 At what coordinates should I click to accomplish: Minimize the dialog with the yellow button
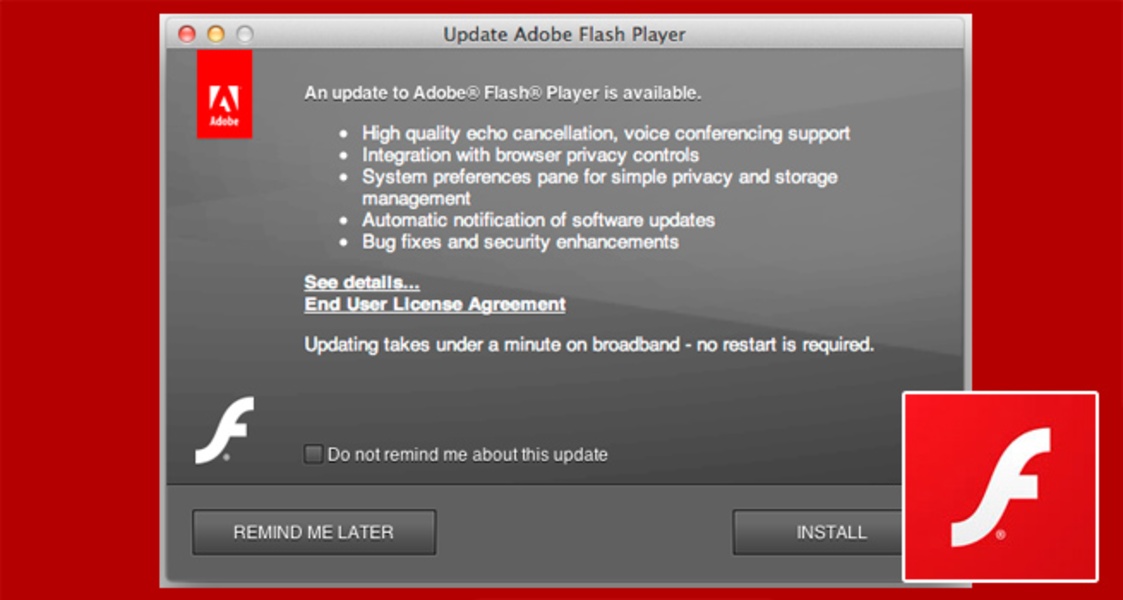[216, 34]
